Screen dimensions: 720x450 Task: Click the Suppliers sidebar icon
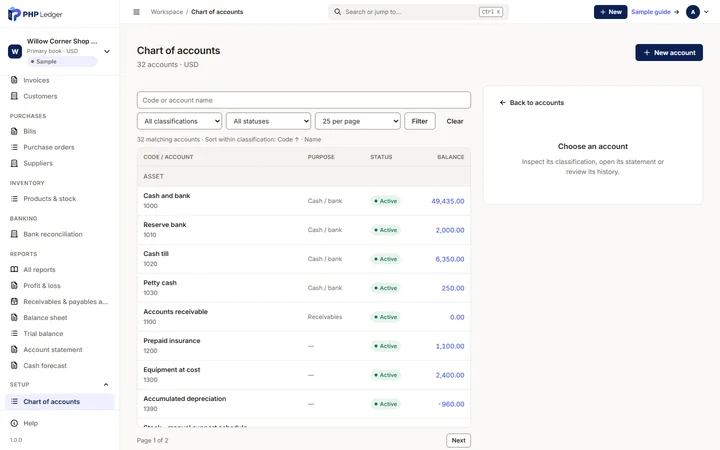pyautogui.click(x=14, y=163)
